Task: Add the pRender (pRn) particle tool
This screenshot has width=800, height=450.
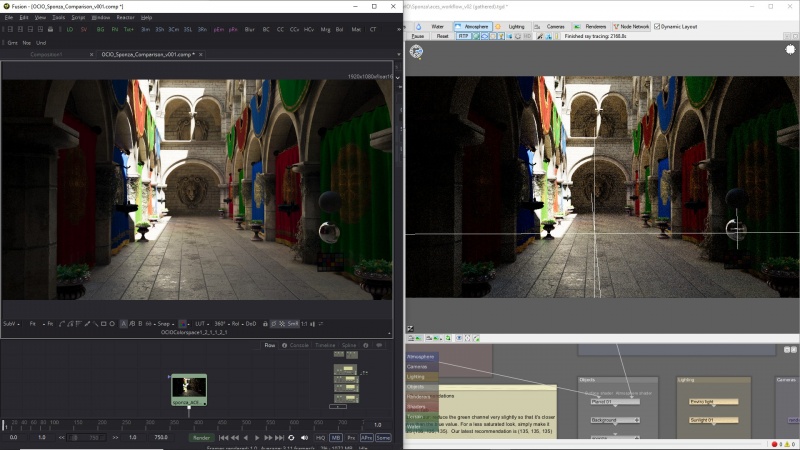Action: tap(233, 30)
